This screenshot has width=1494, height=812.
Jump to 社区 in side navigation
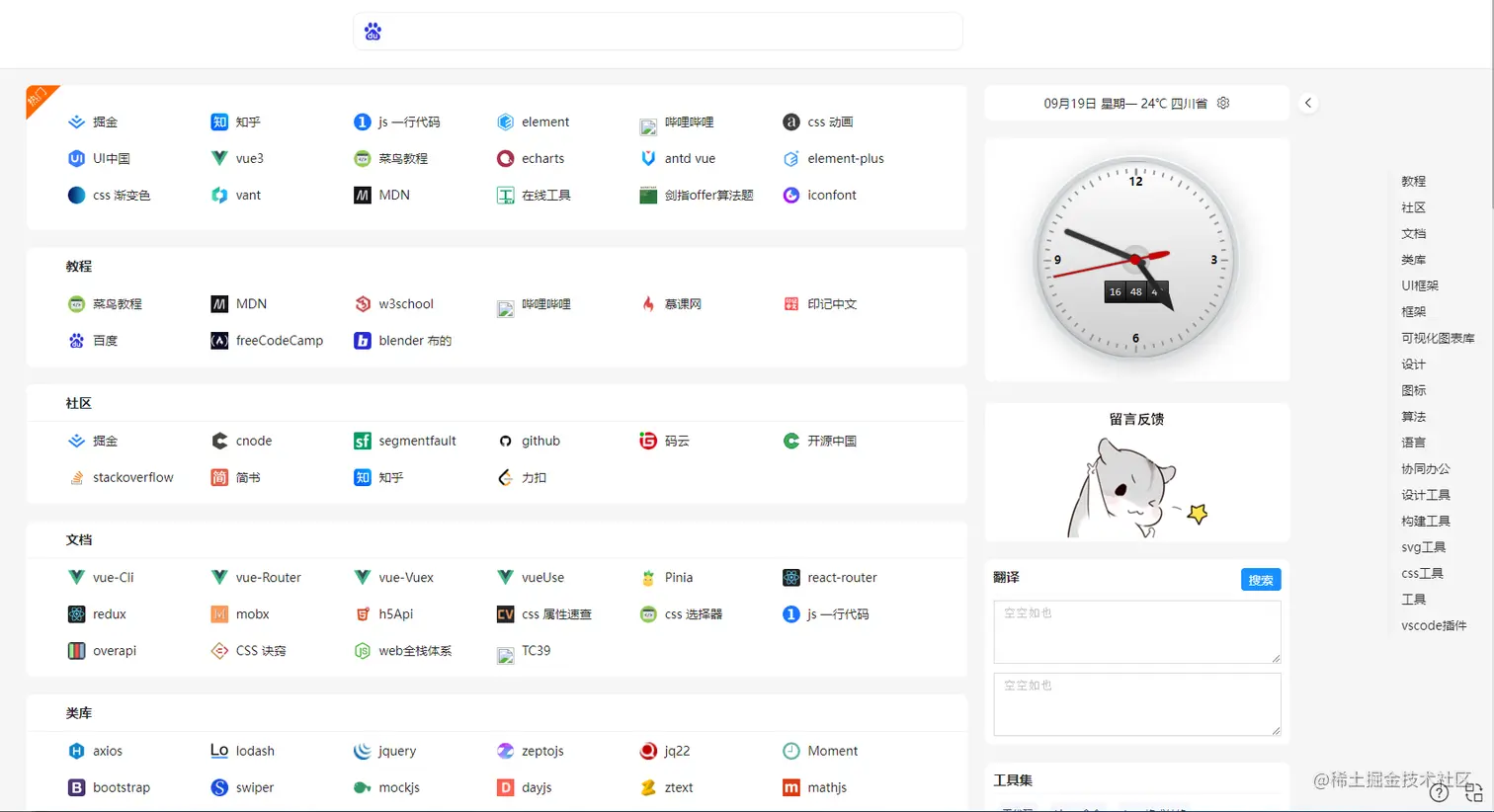(1413, 207)
